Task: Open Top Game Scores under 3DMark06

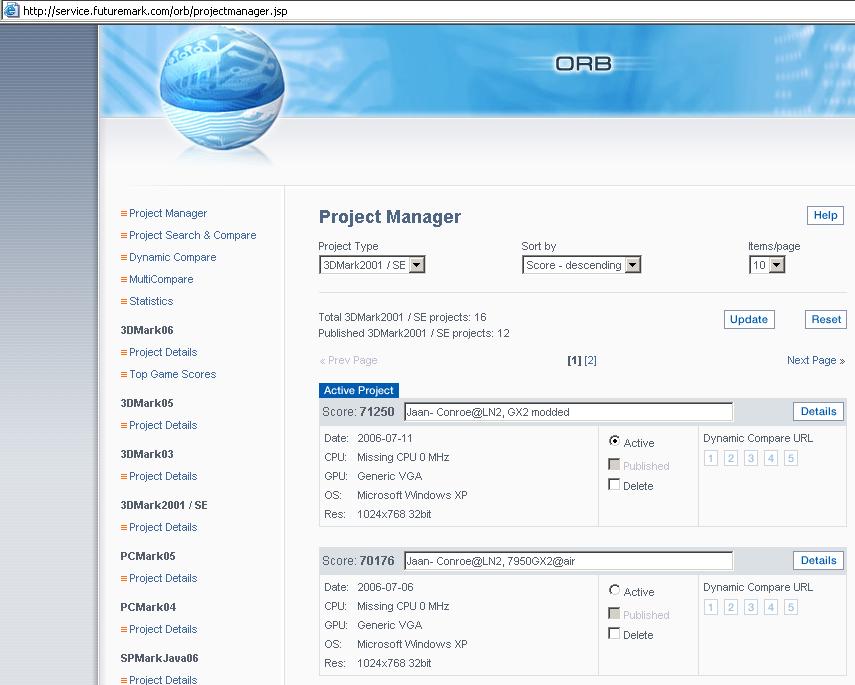Action: pos(172,374)
